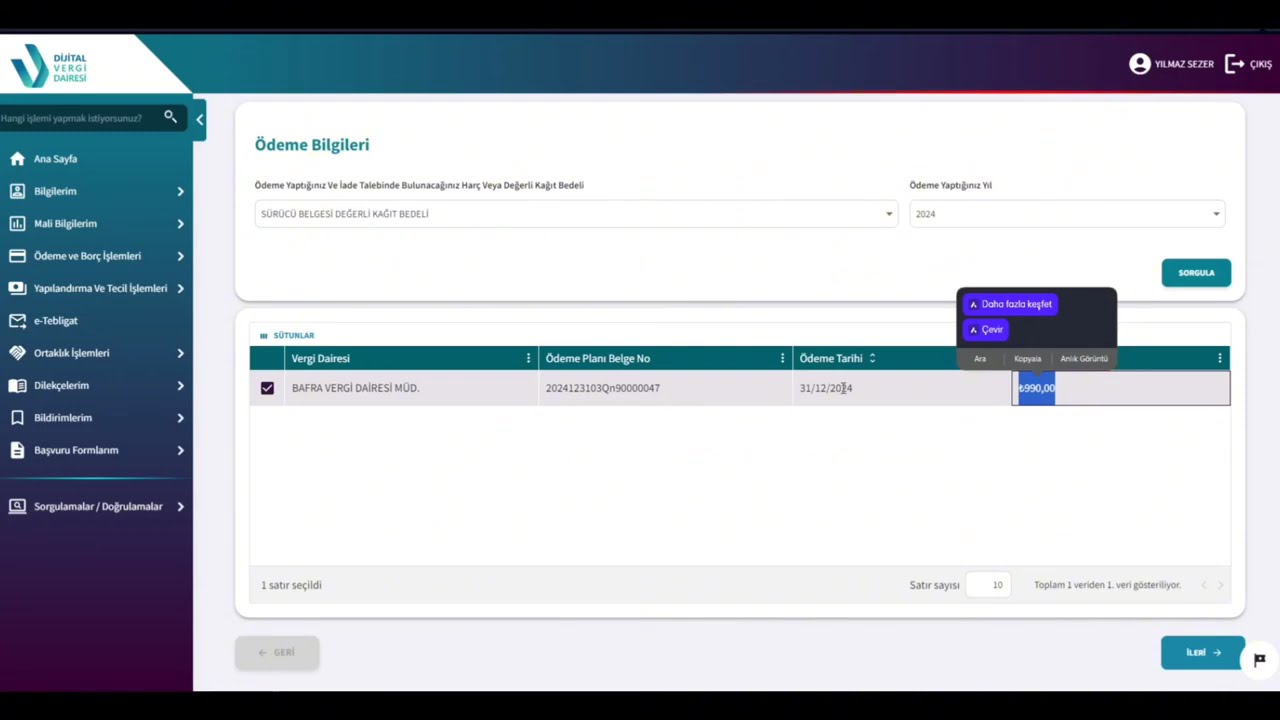Click the Bilgilerim person-card icon
This screenshot has height=720, width=1280.
point(17,191)
